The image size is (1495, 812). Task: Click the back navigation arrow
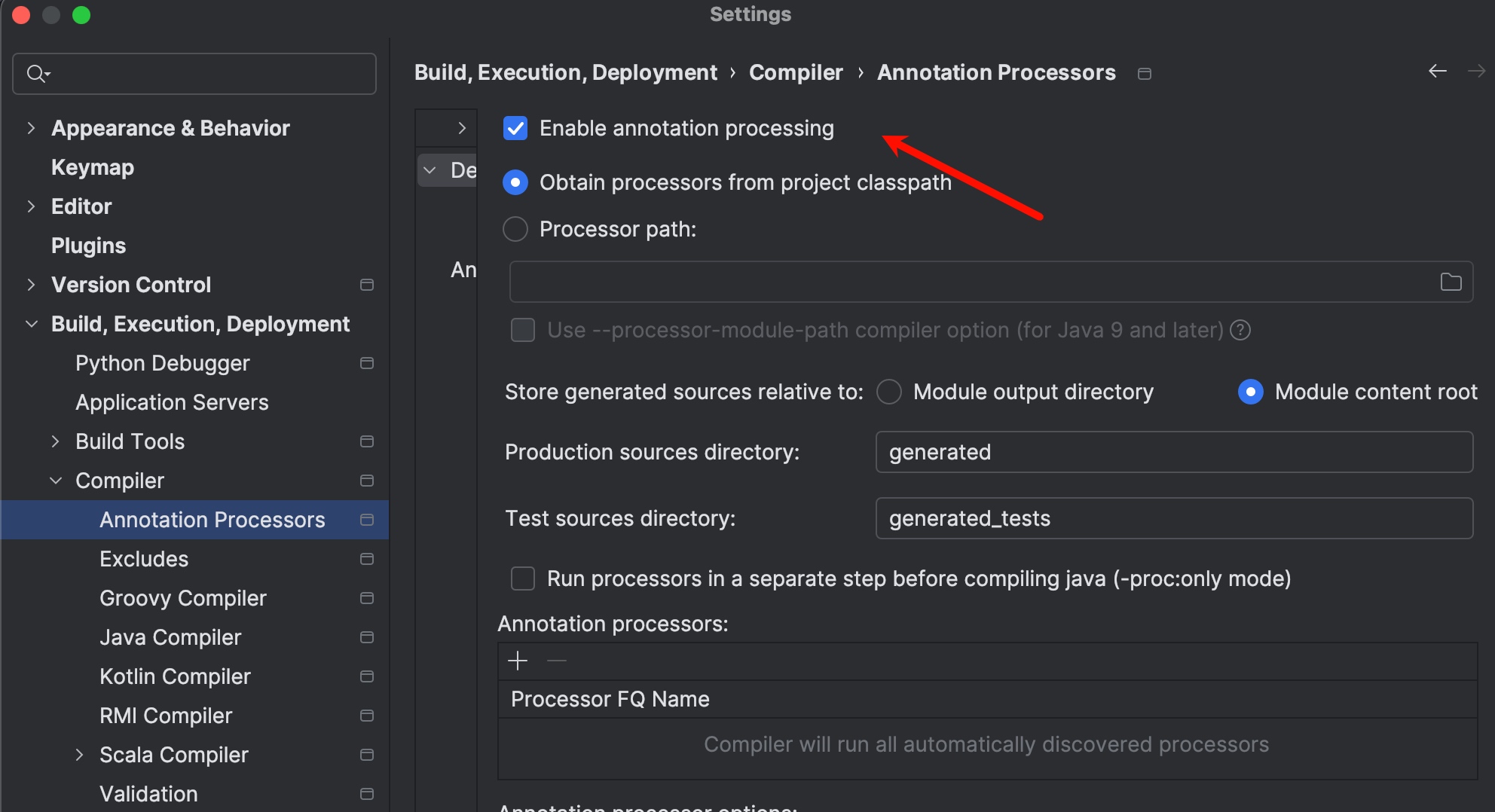point(1437,71)
